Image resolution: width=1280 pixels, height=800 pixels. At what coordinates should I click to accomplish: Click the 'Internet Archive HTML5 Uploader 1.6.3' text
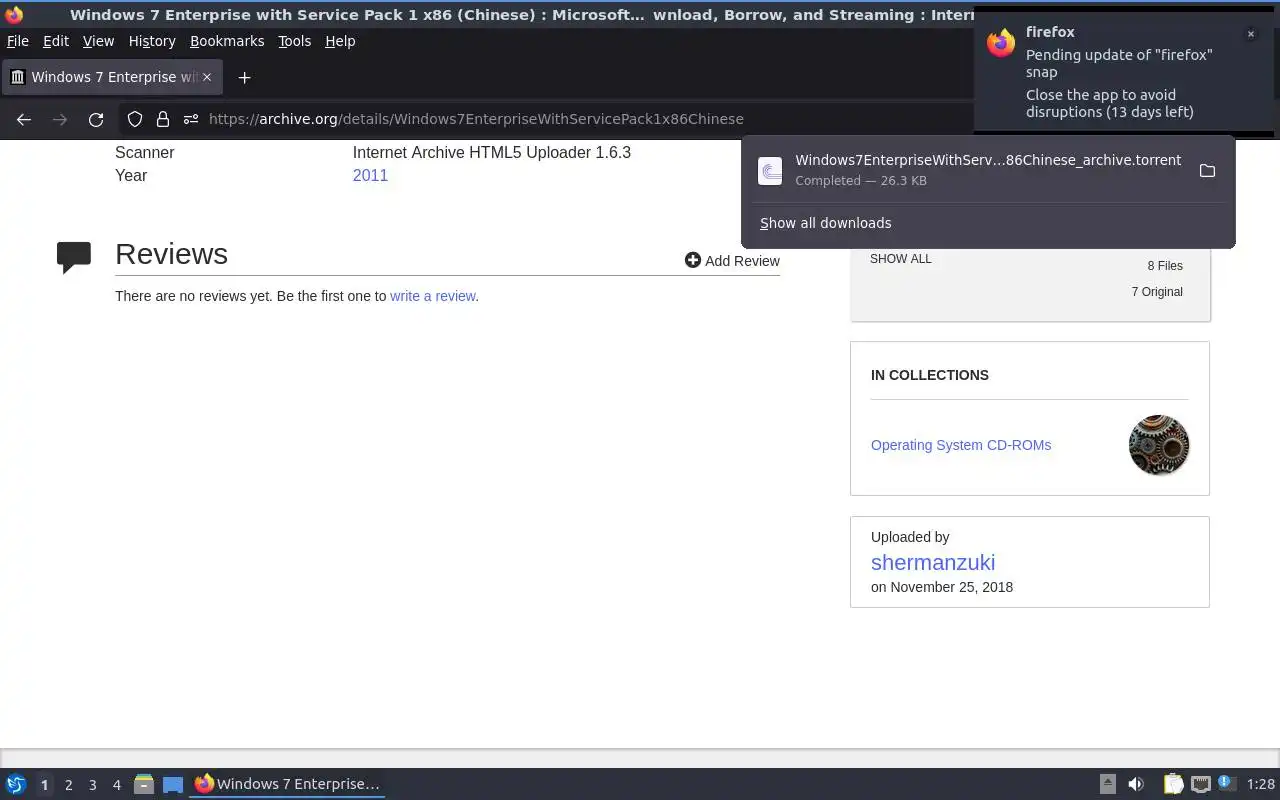pos(492,153)
